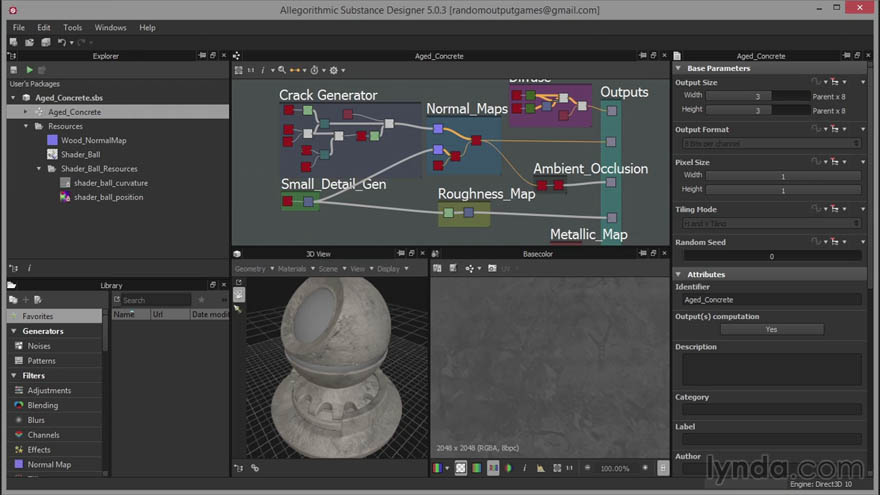Click the add plus icon in Library toolbar
The width and height of the screenshot is (880, 495).
click(26, 300)
